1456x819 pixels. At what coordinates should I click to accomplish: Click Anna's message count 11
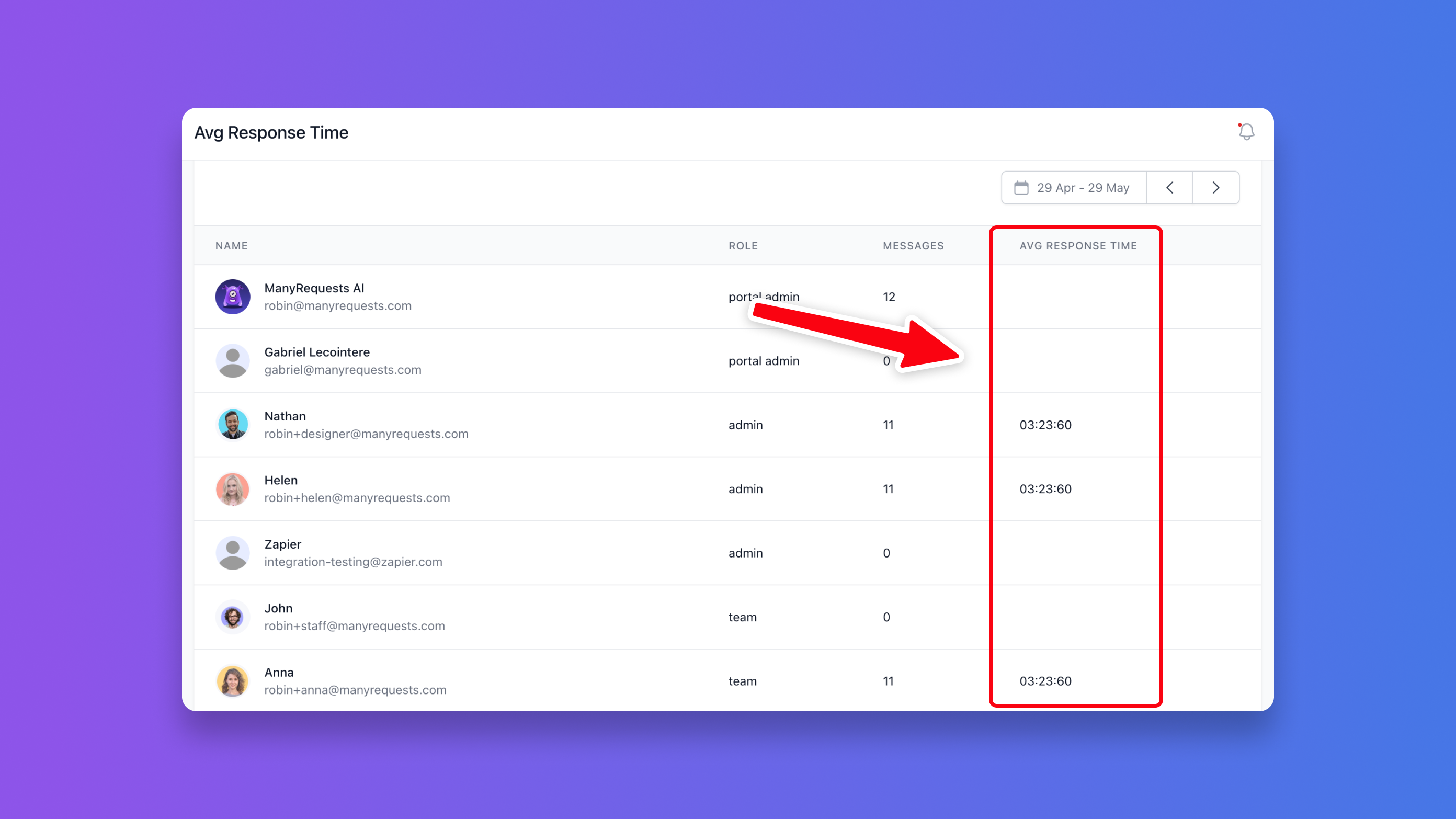click(x=889, y=681)
